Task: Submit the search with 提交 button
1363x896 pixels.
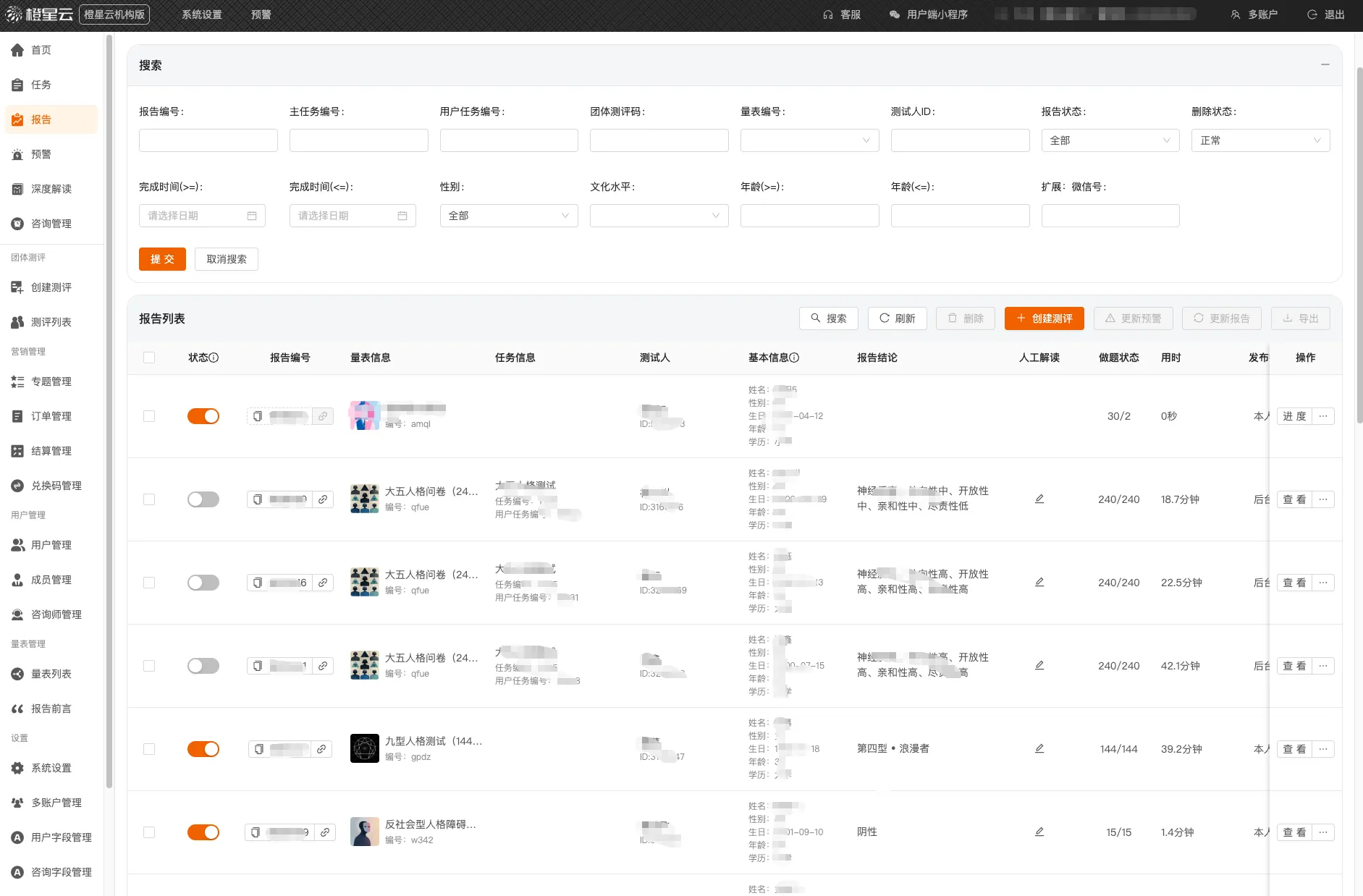Action: [162, 259]
